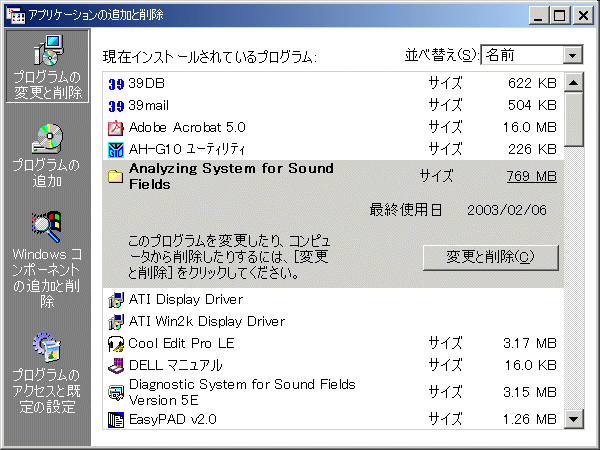Click the 2003/02/06 last used date
Viewport: 600px width, 450px height.
(507, 210)
